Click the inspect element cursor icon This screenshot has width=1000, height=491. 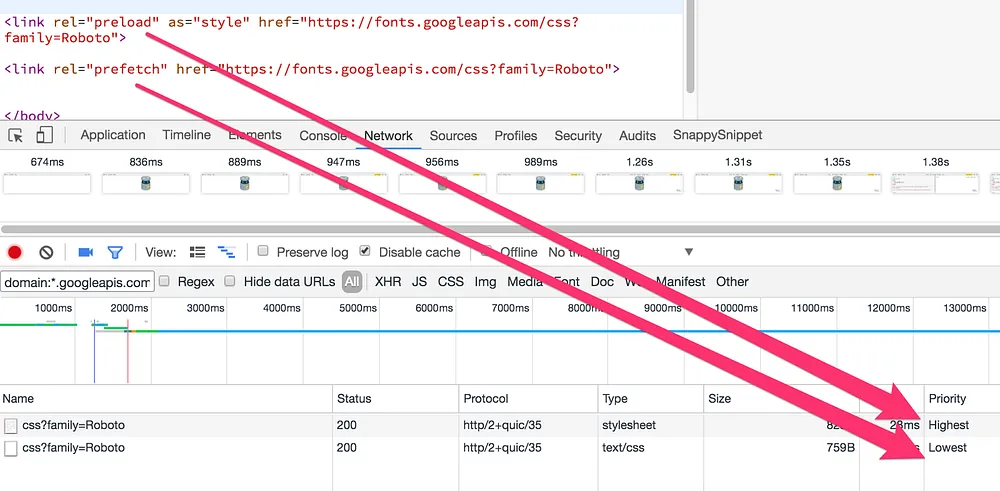pos(16,135)
